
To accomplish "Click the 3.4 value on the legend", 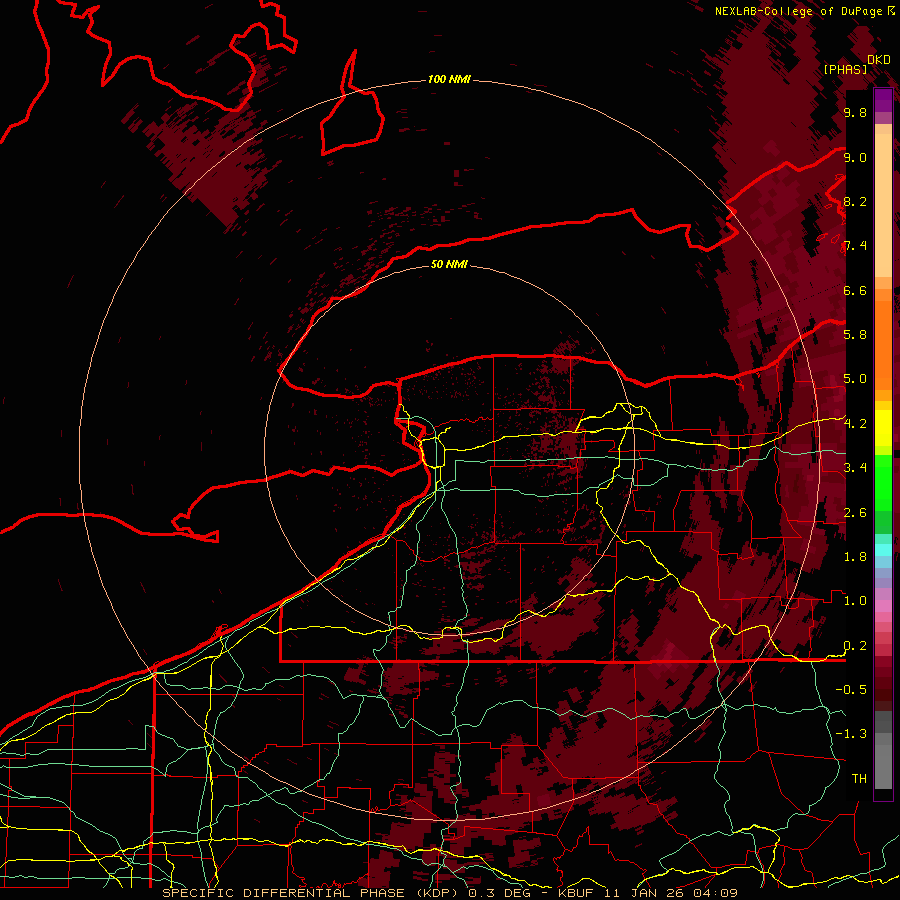I will [855, 468].
